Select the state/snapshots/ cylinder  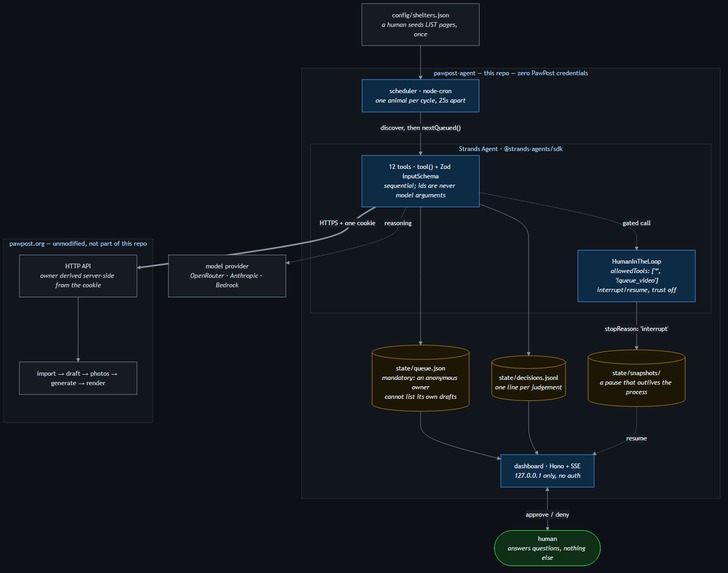click(x=636, y=378)
